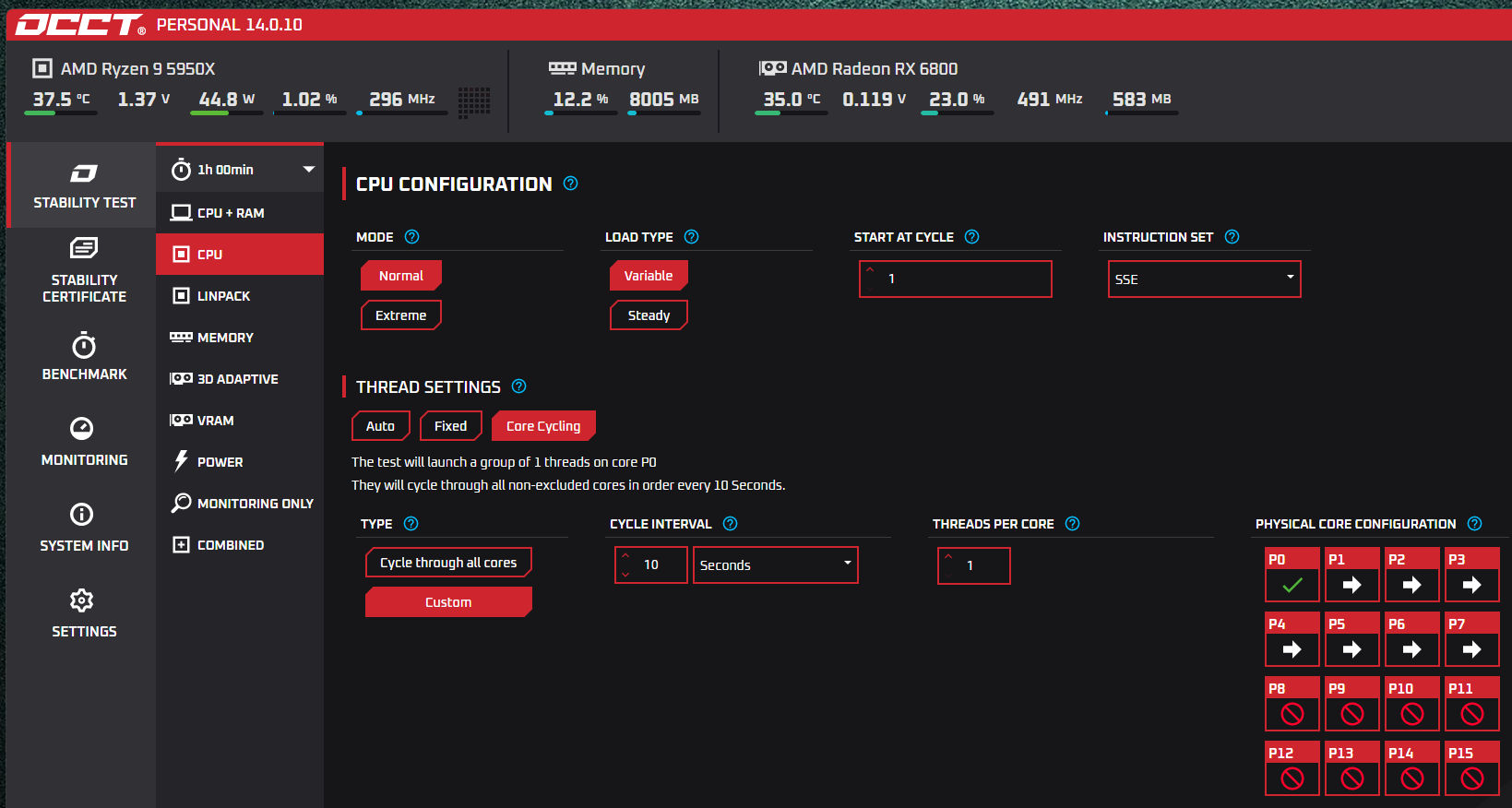Enable physical core P8
1512x808 pixels.
1292,704
